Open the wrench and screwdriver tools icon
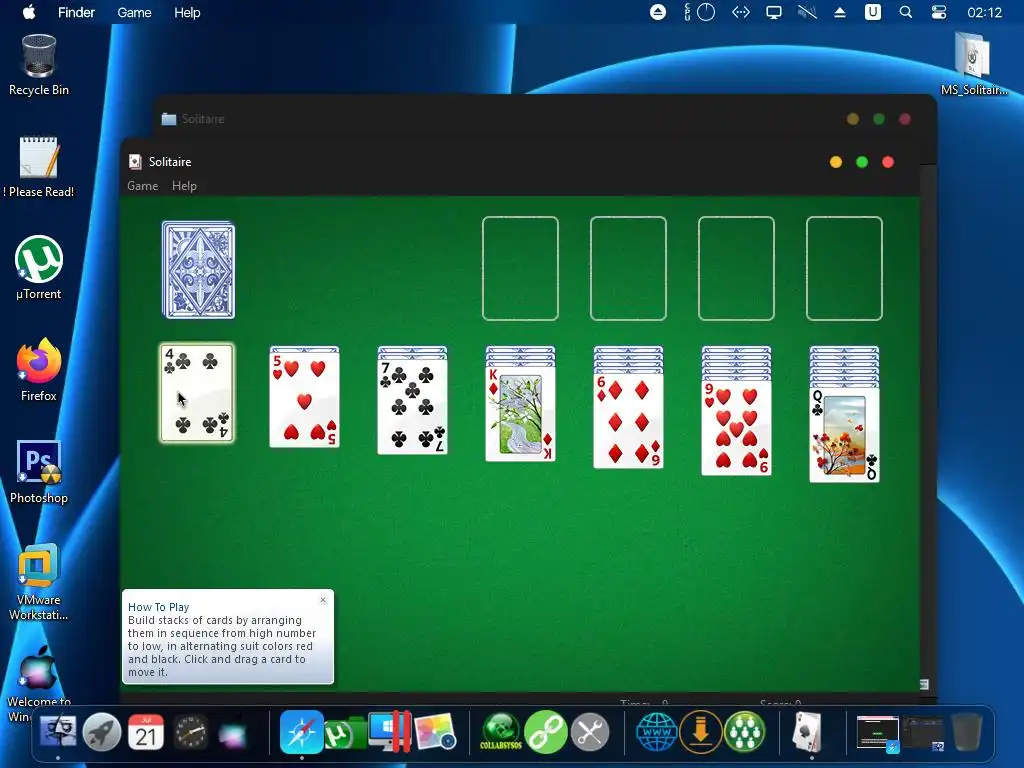1024x768 pixels. tap(590, 732)
